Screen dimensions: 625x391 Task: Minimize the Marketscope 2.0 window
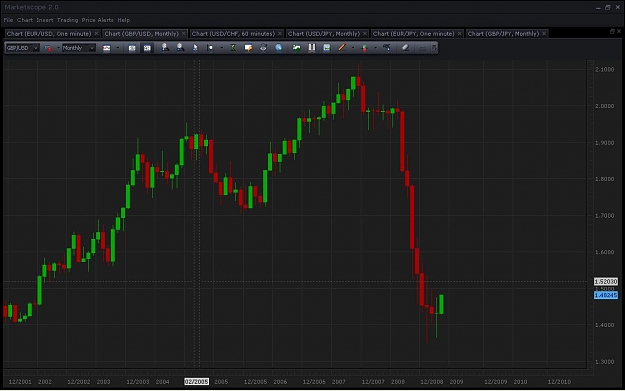[598, 8]
